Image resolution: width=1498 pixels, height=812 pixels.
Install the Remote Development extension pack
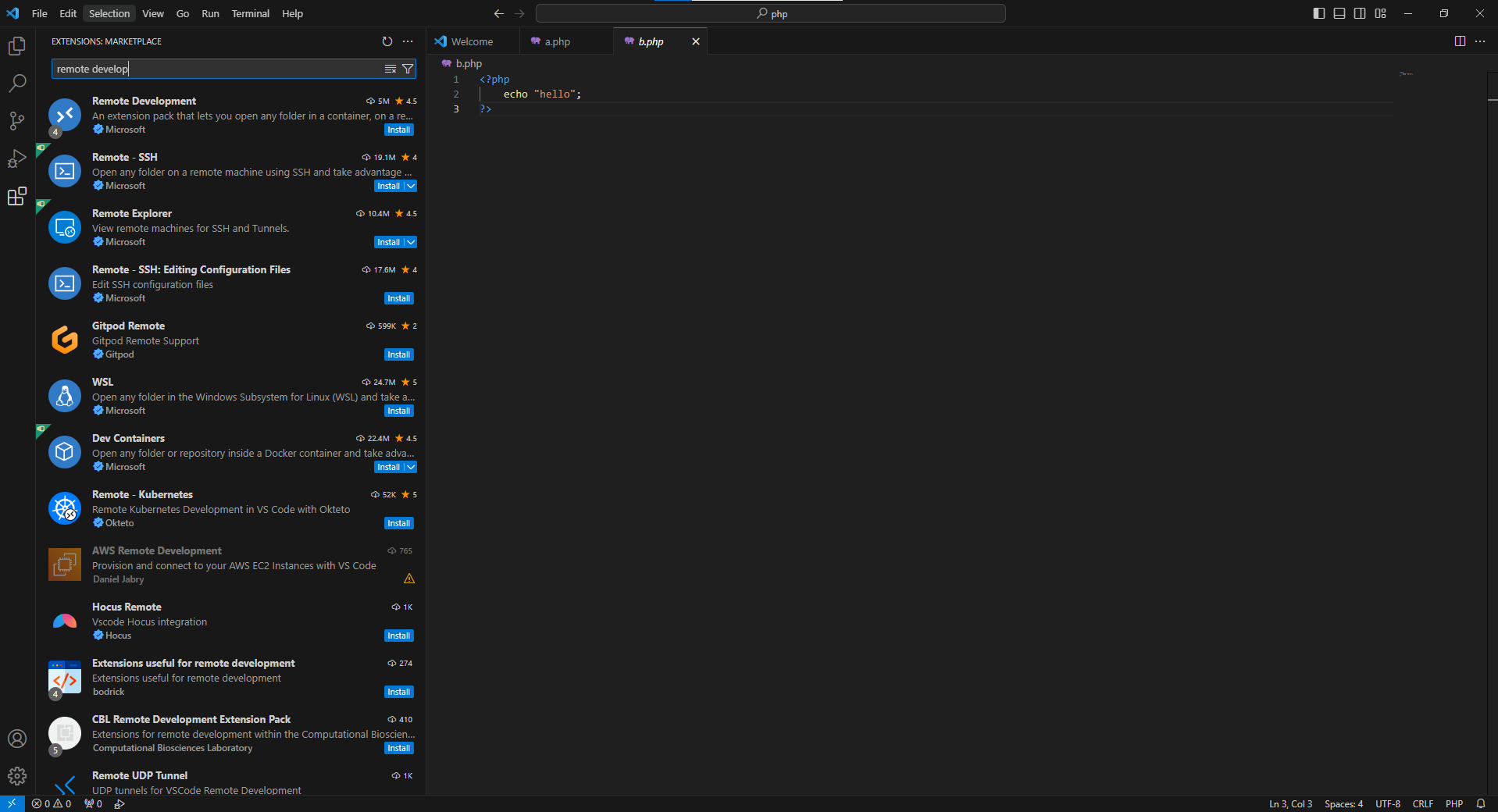[399, 130]
